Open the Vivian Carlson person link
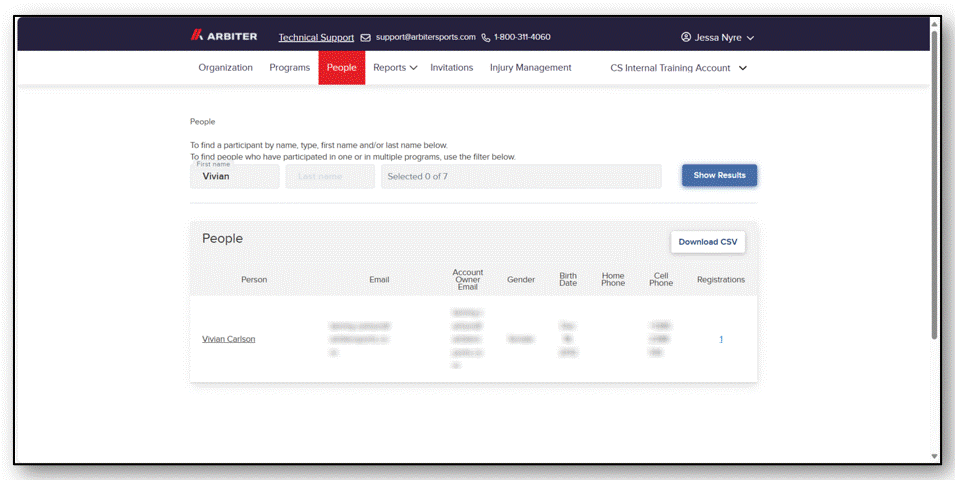955x480 pixels. [x=228, y=339]
